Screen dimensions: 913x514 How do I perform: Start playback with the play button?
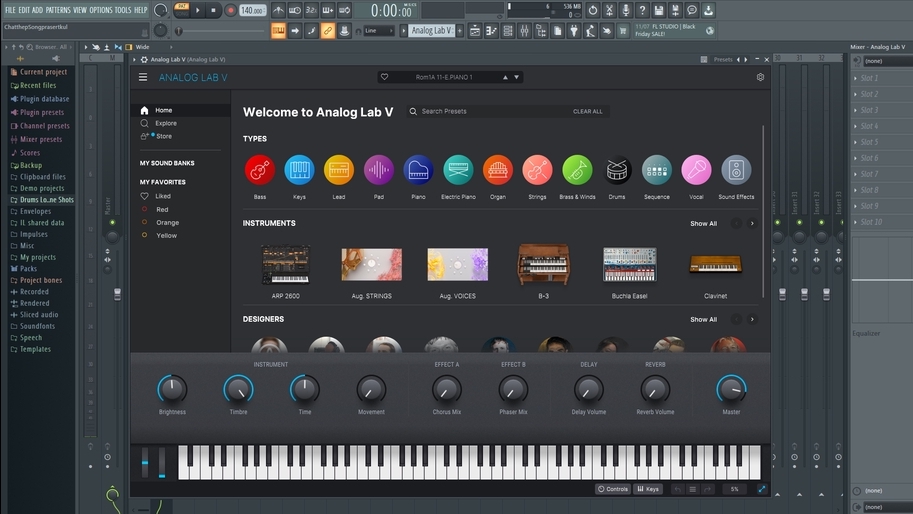(x=197, y=10)
